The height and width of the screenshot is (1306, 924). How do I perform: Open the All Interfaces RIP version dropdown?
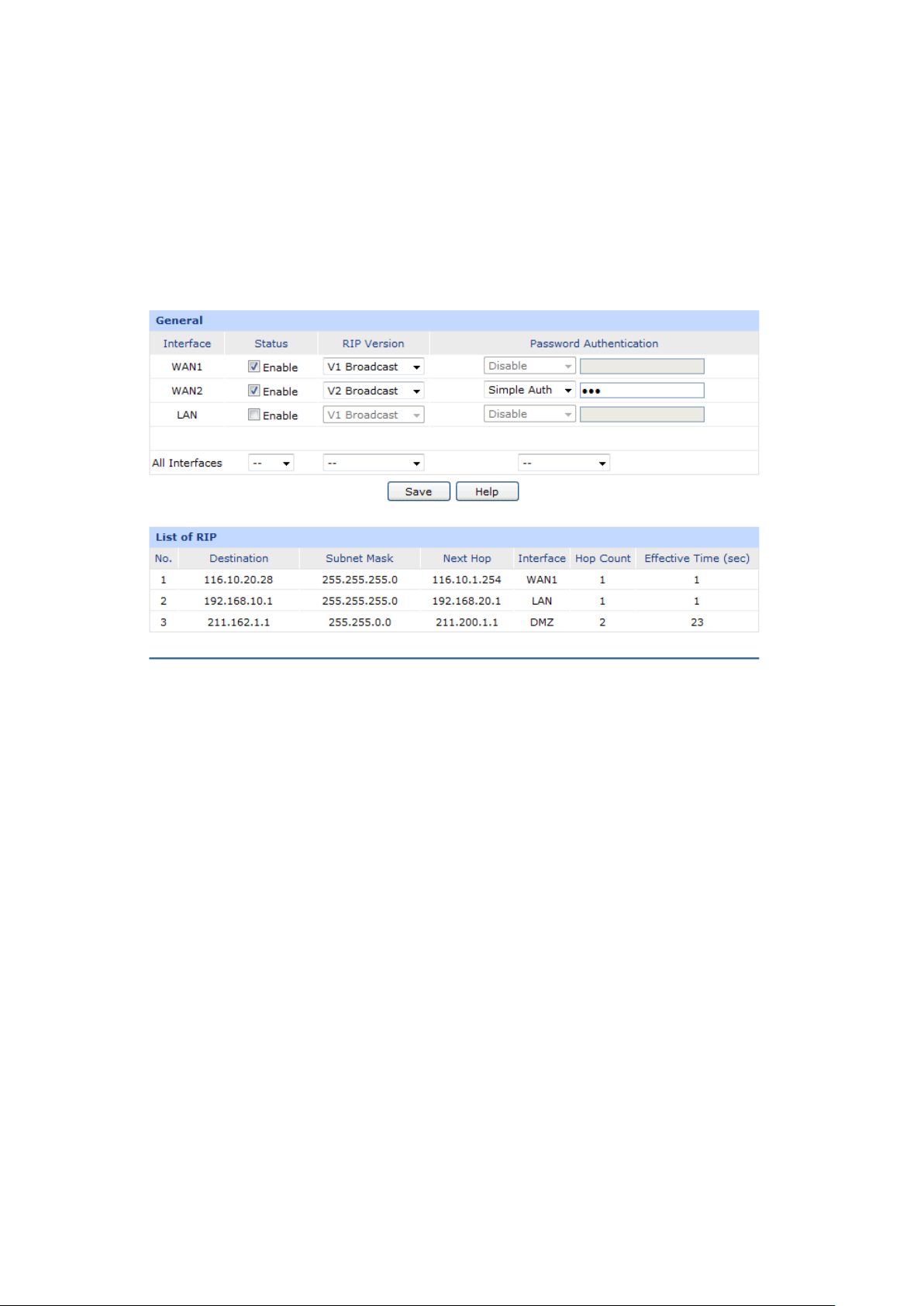(373, 463)
